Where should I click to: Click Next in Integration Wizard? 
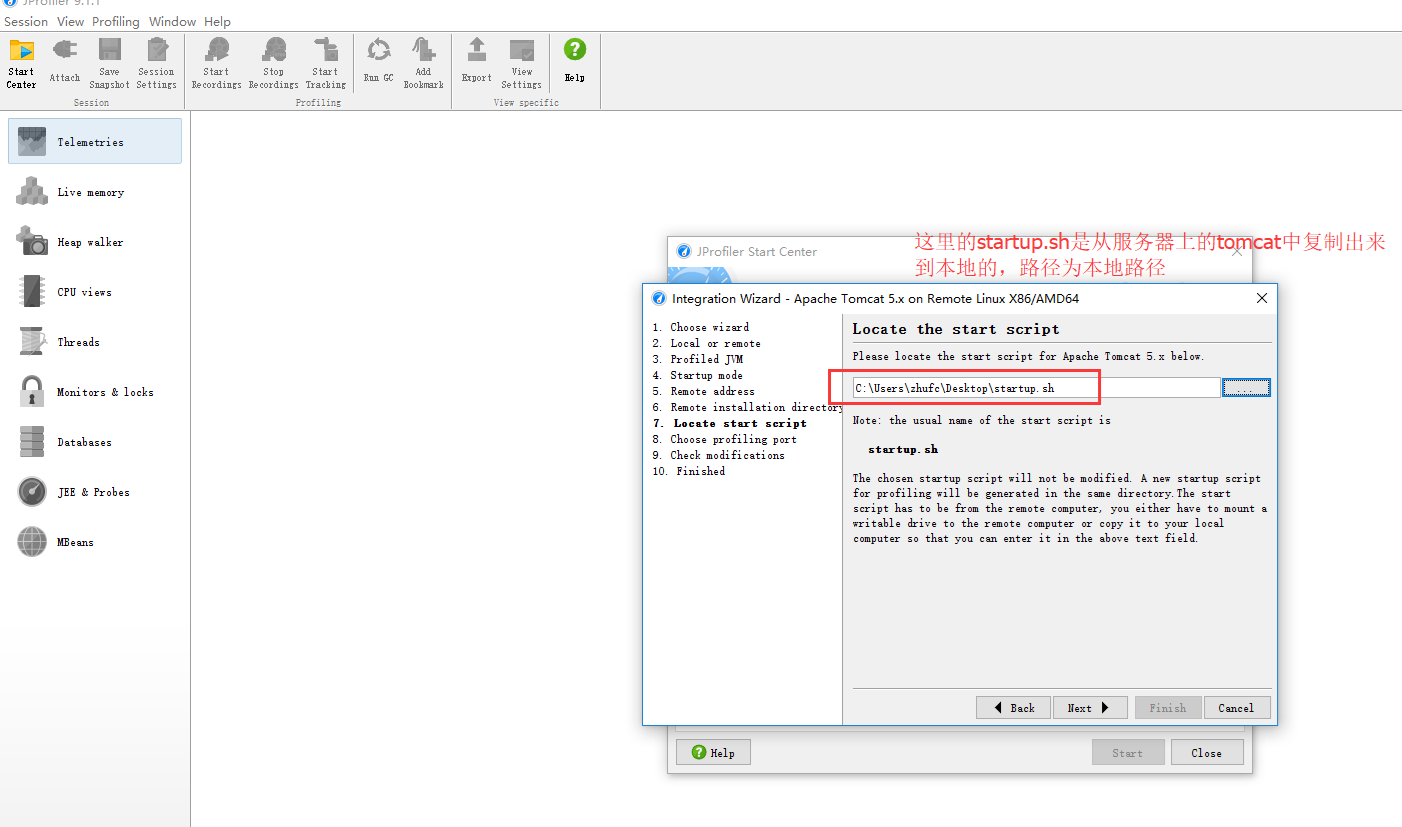tap(1090, 708)
